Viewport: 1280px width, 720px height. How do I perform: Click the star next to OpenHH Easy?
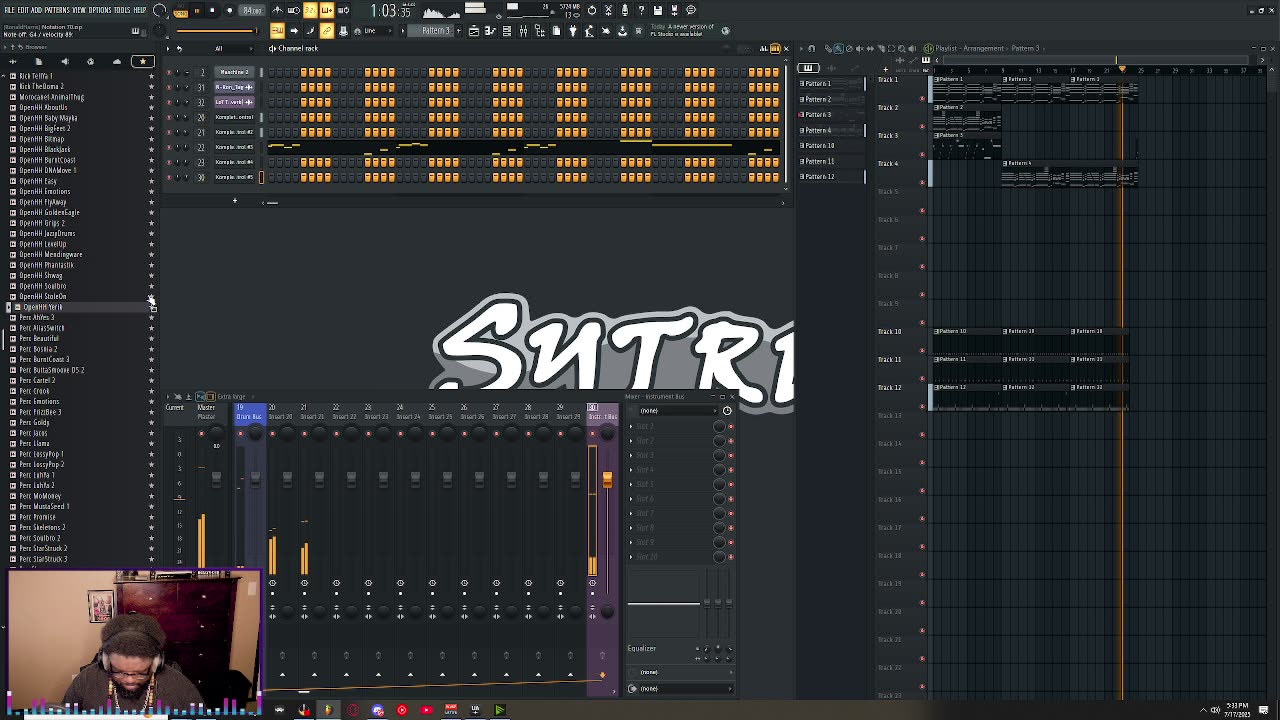point(151,181)
